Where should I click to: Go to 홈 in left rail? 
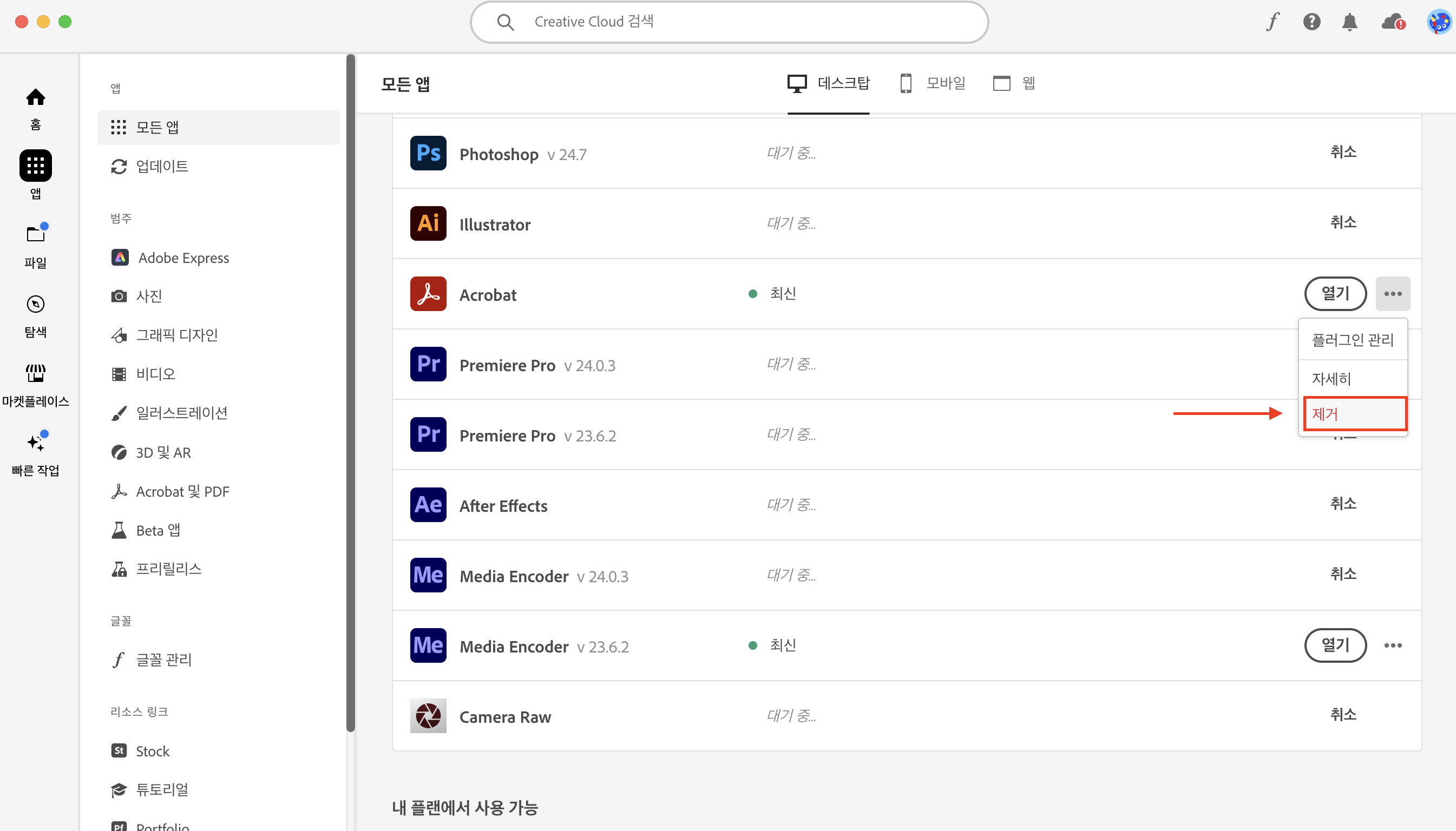pos(35,109)
